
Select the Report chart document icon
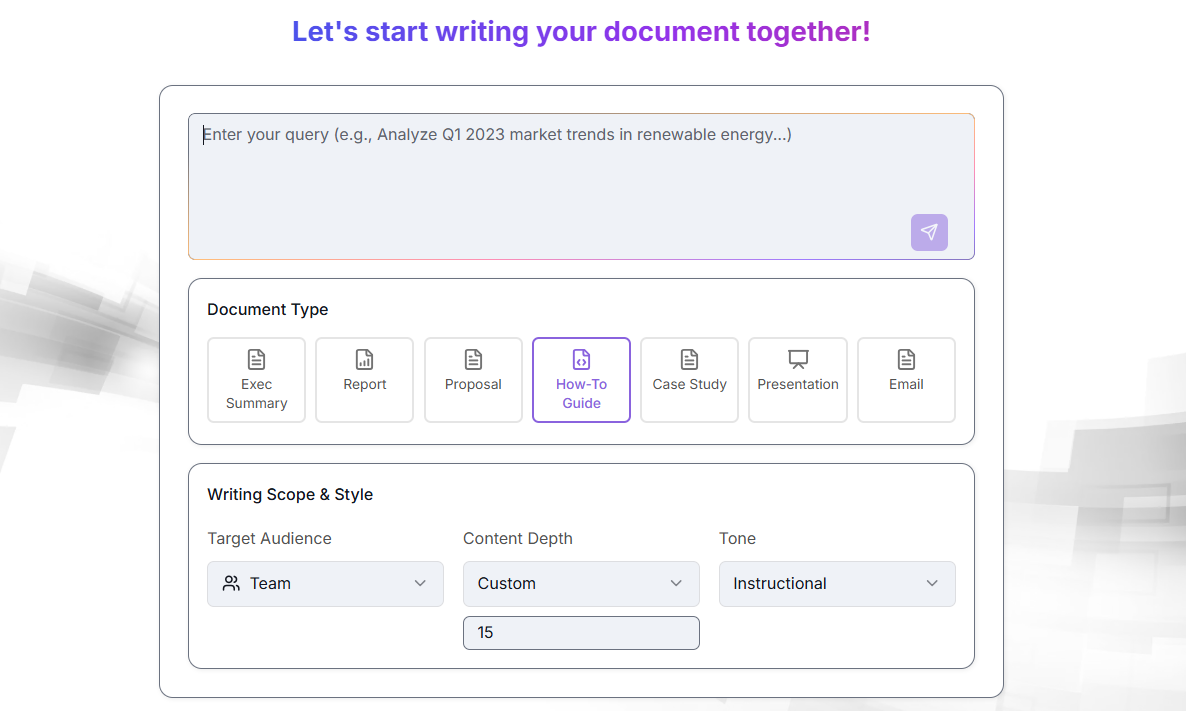pyautogui.click(x=365, y=359)
